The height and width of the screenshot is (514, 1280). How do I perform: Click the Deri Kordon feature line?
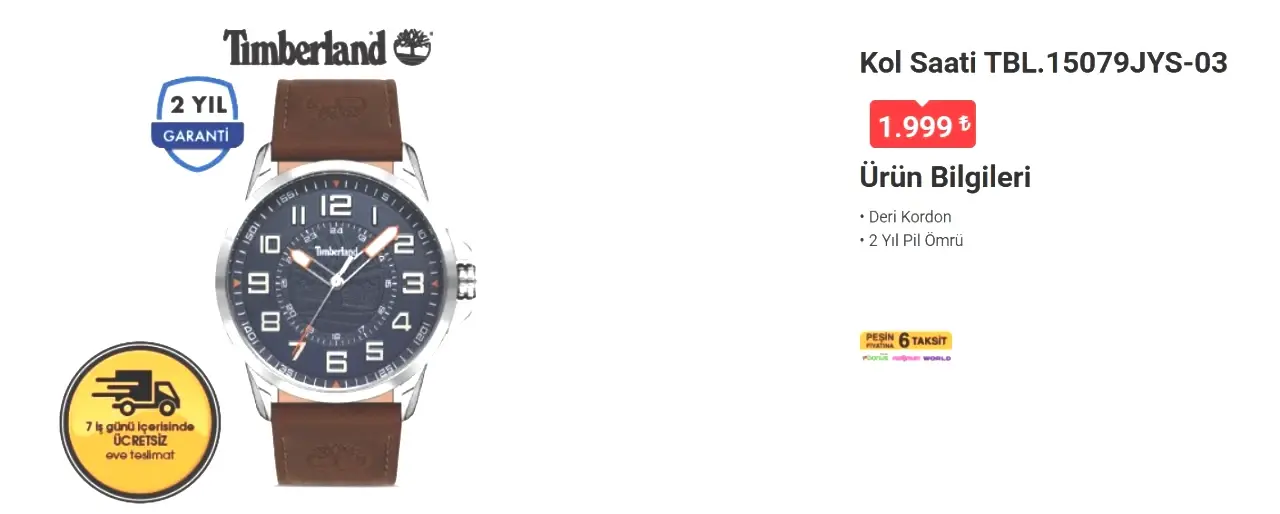pyautogui.click(x=906, y=217)
